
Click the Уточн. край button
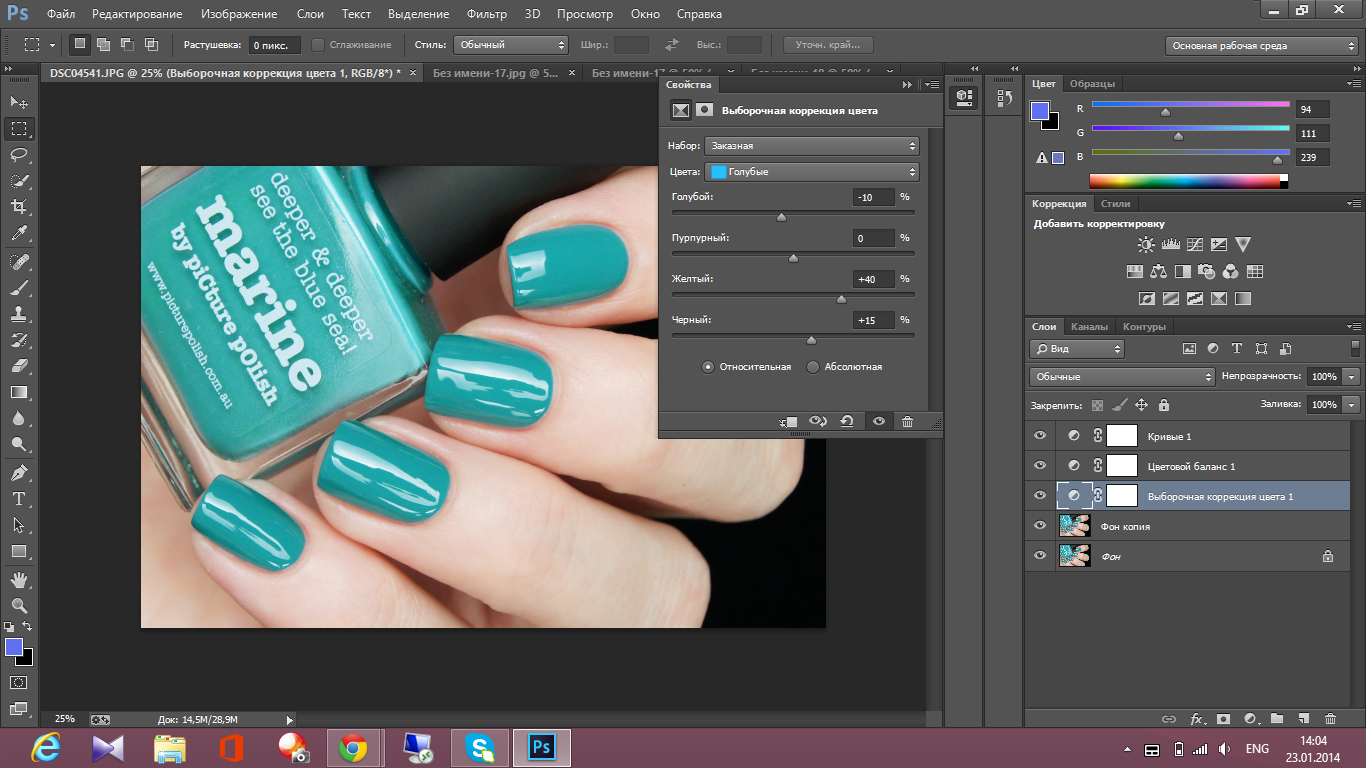pyautogui.click(x=828, y=45)
